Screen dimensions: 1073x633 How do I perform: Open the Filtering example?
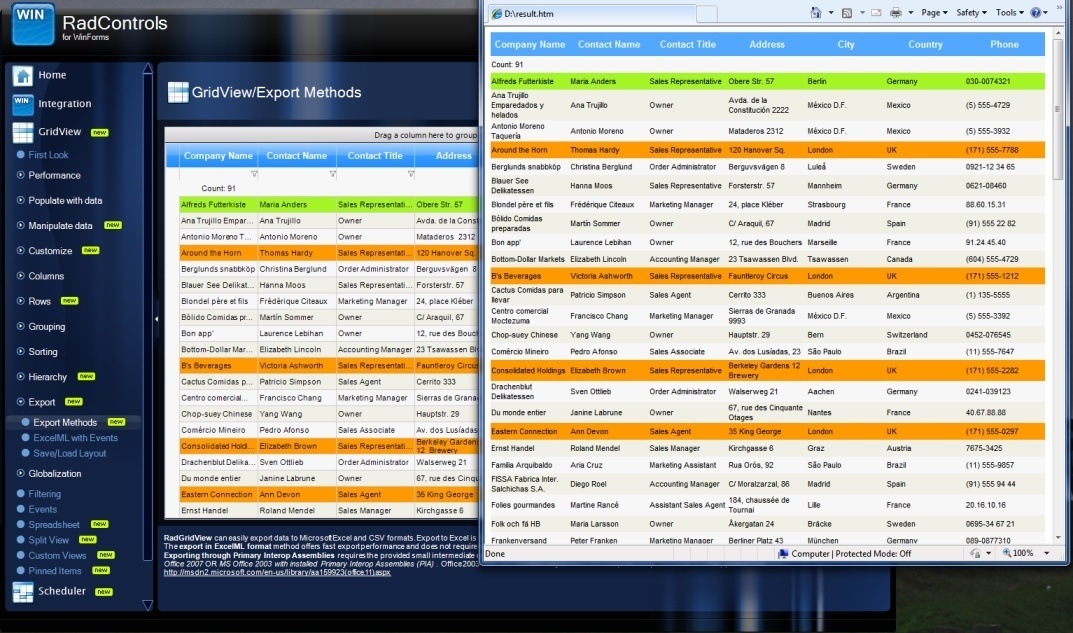(44, 493)
